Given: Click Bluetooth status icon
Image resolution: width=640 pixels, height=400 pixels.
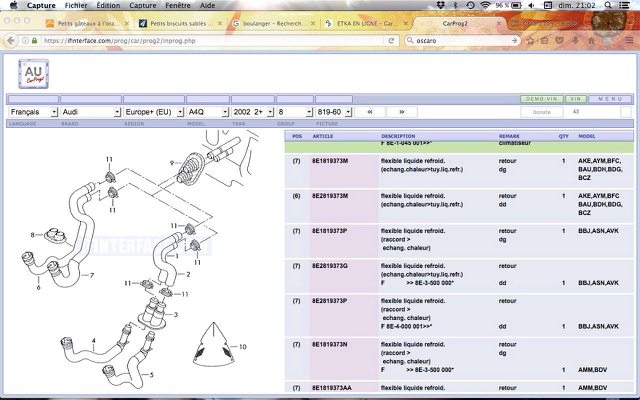Looking at the screenshot, I should tap(456, 5).
